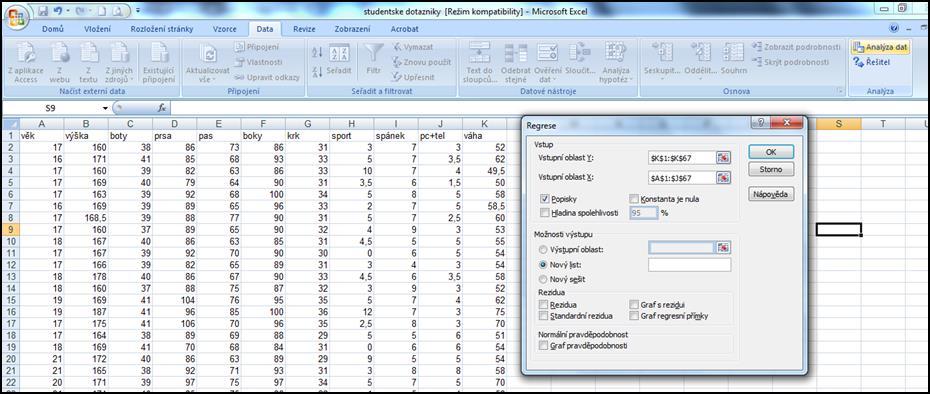This screenshot has width=930, height=394.
Task: Open the Customize Quick Access Toolbar arrow
Action: click(x=138, y=11)
